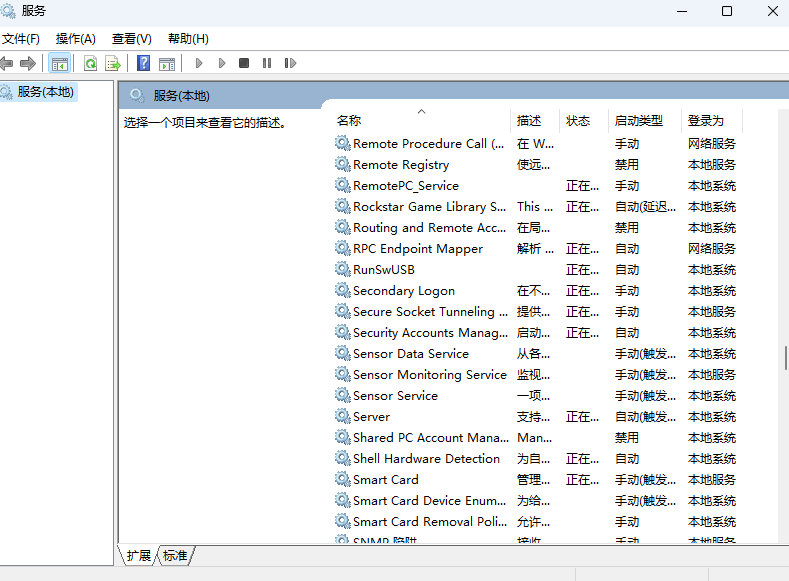This screenshot has width=789, height=581.
Task: Click 本地服务 logon of Sensor Monitoring Service
Action: pyautogui.click(x=712, y=375)
